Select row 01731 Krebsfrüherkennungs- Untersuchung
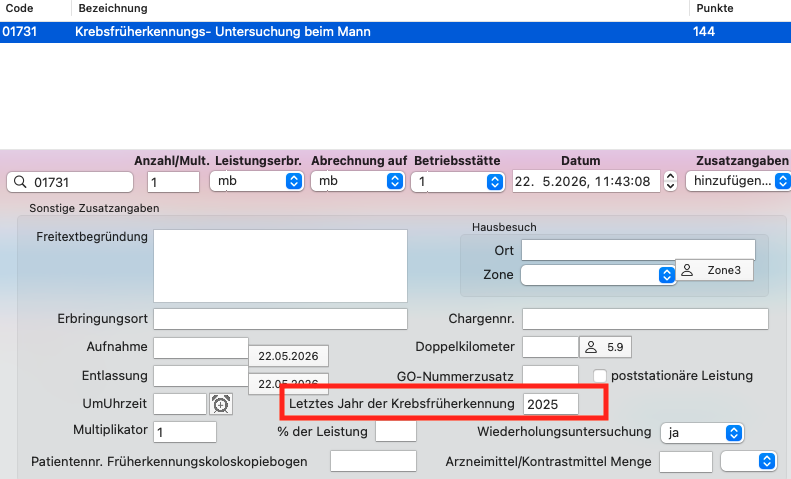The image size is (791, 479). 396,32
